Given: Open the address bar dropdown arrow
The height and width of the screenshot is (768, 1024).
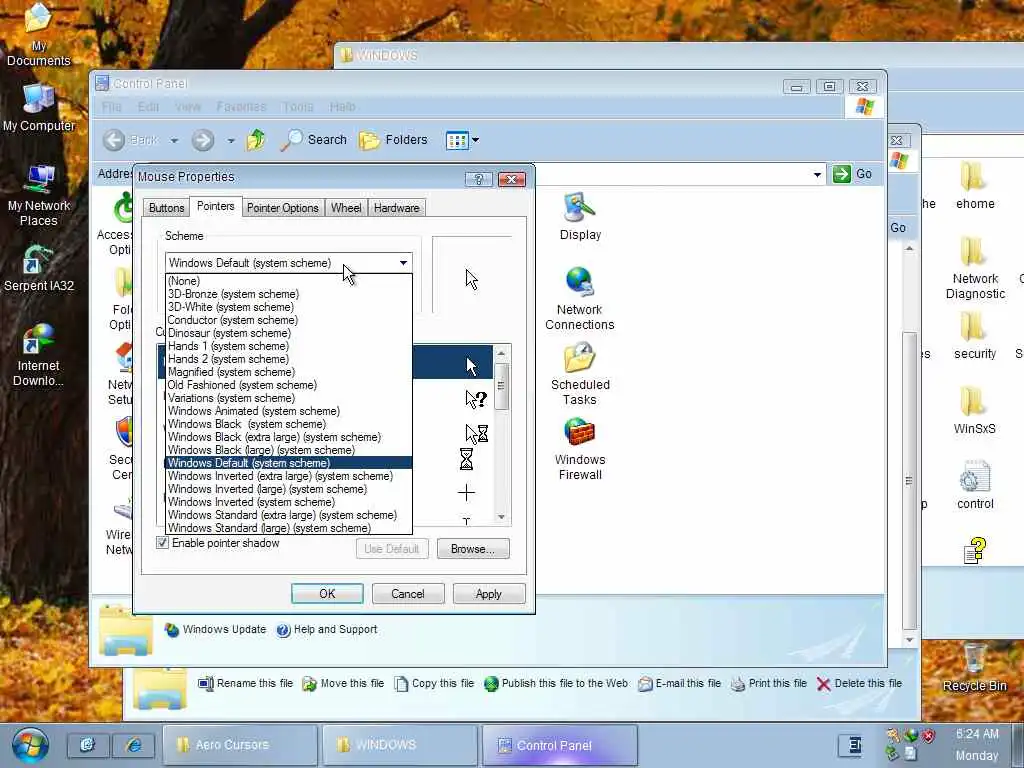Looking at the screenshot, I should pos(817,174).
